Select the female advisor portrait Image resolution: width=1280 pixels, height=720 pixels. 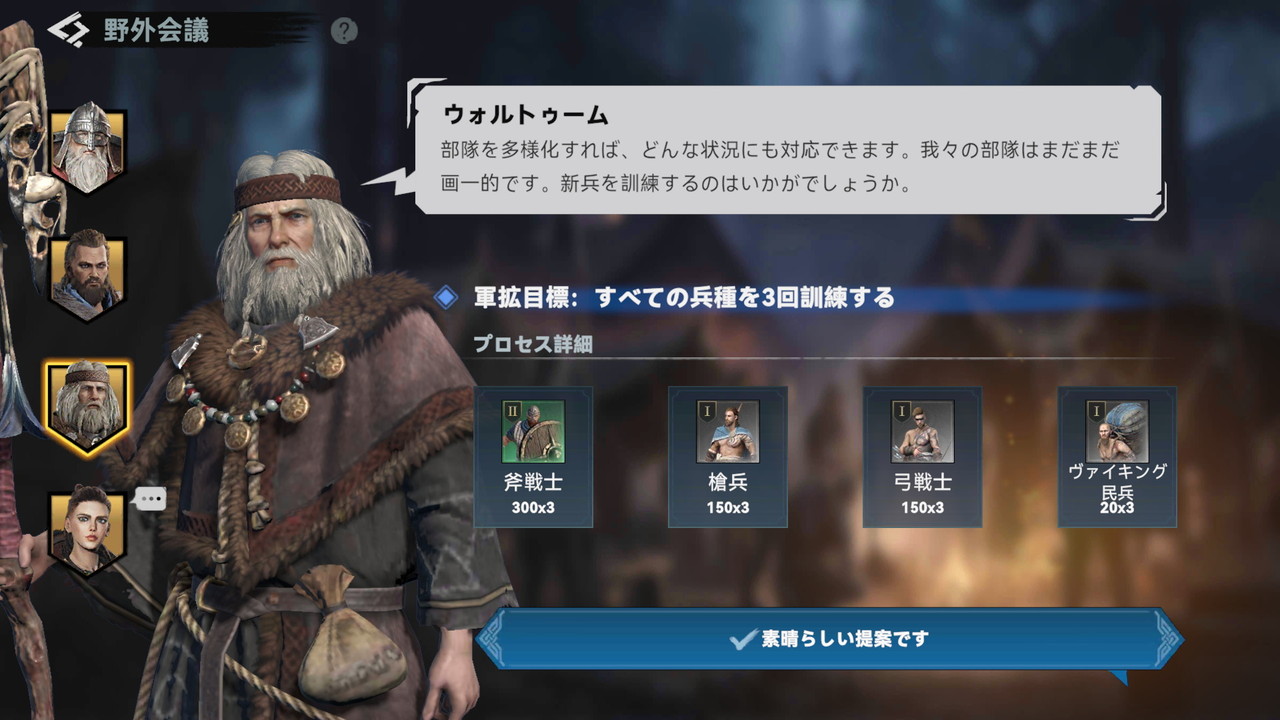87,530
